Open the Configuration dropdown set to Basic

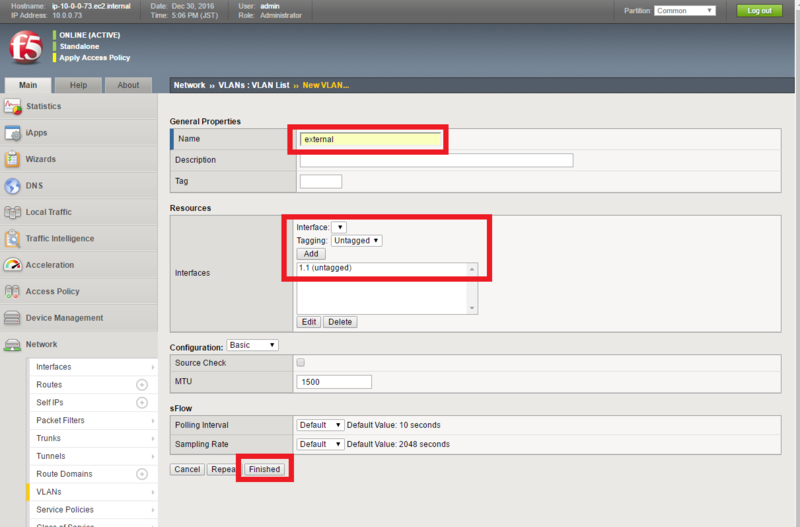[x=252, y=345]
